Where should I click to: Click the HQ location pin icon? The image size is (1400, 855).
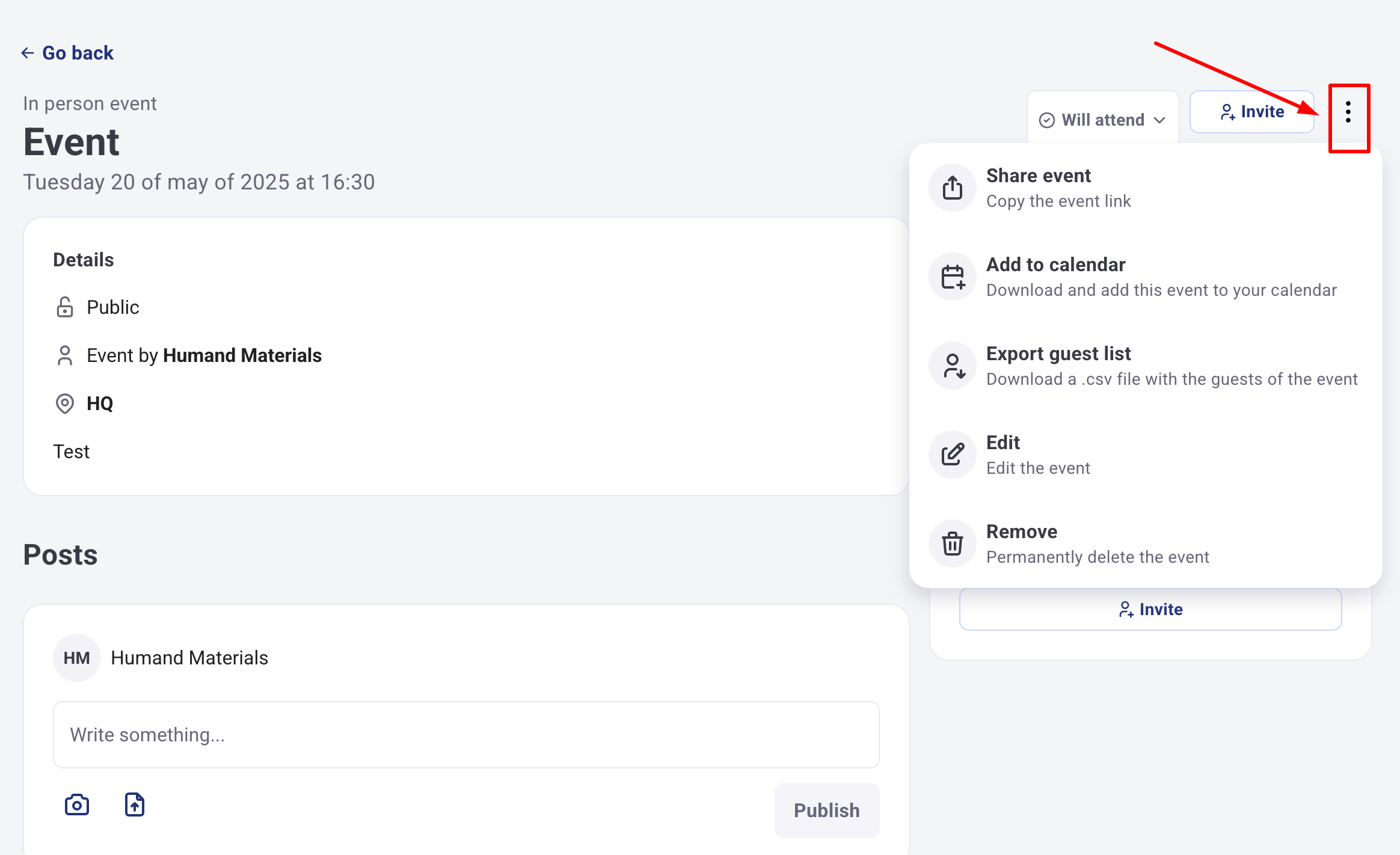click(65, 403)
